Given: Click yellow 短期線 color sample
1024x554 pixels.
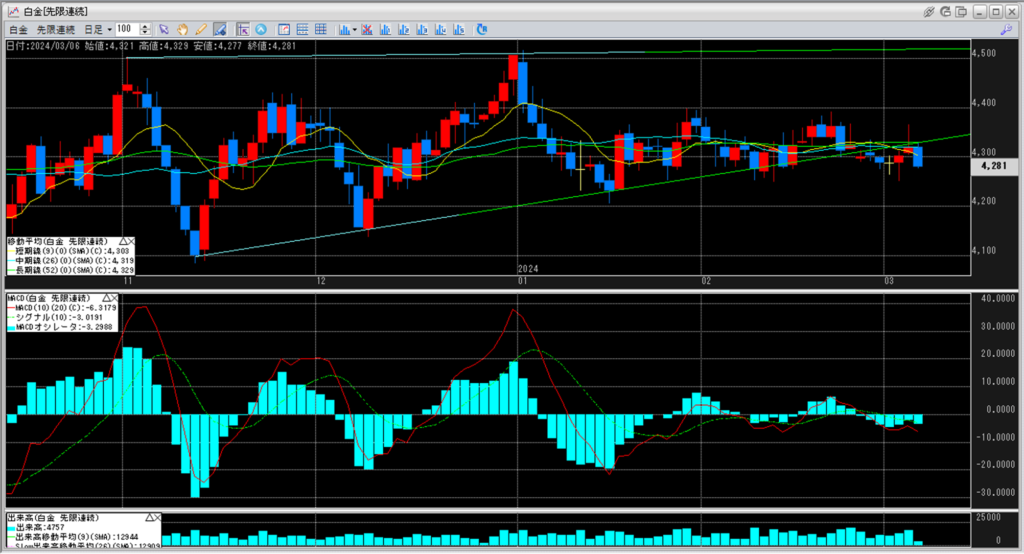Looking at the screenshot, I should (11, 251).
